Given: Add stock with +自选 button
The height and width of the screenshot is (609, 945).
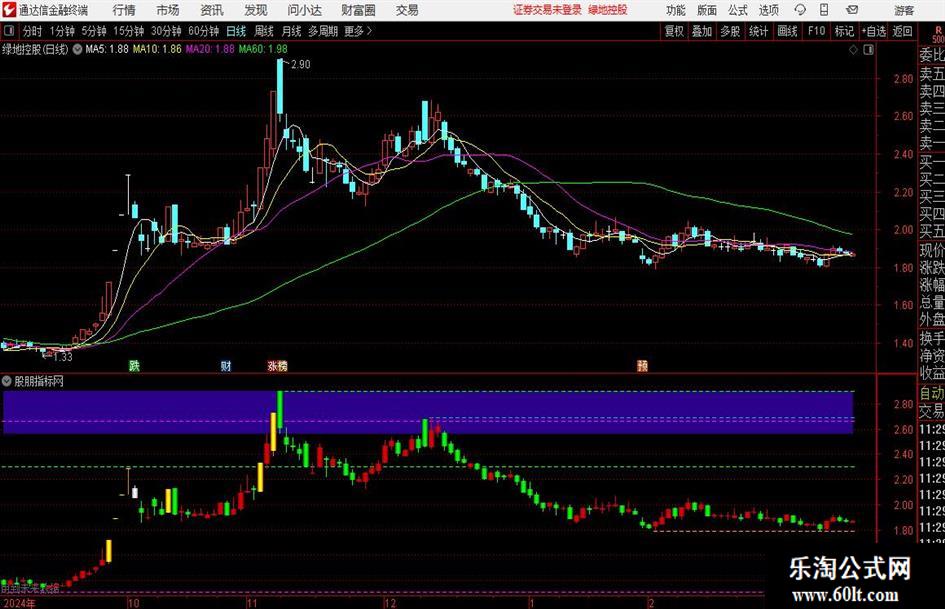Looking at the screenshot, I should 873,31.
